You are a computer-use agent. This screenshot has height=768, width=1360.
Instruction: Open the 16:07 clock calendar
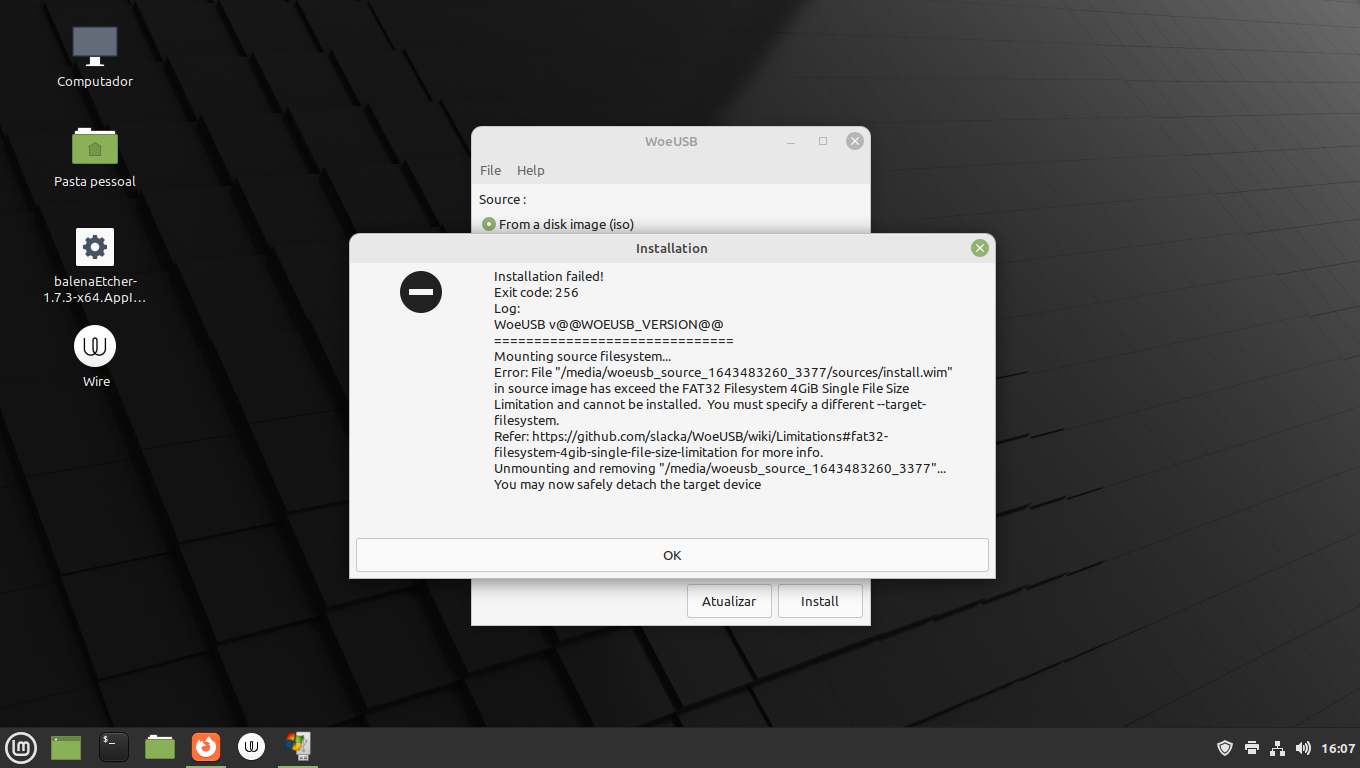(1338, 748)
